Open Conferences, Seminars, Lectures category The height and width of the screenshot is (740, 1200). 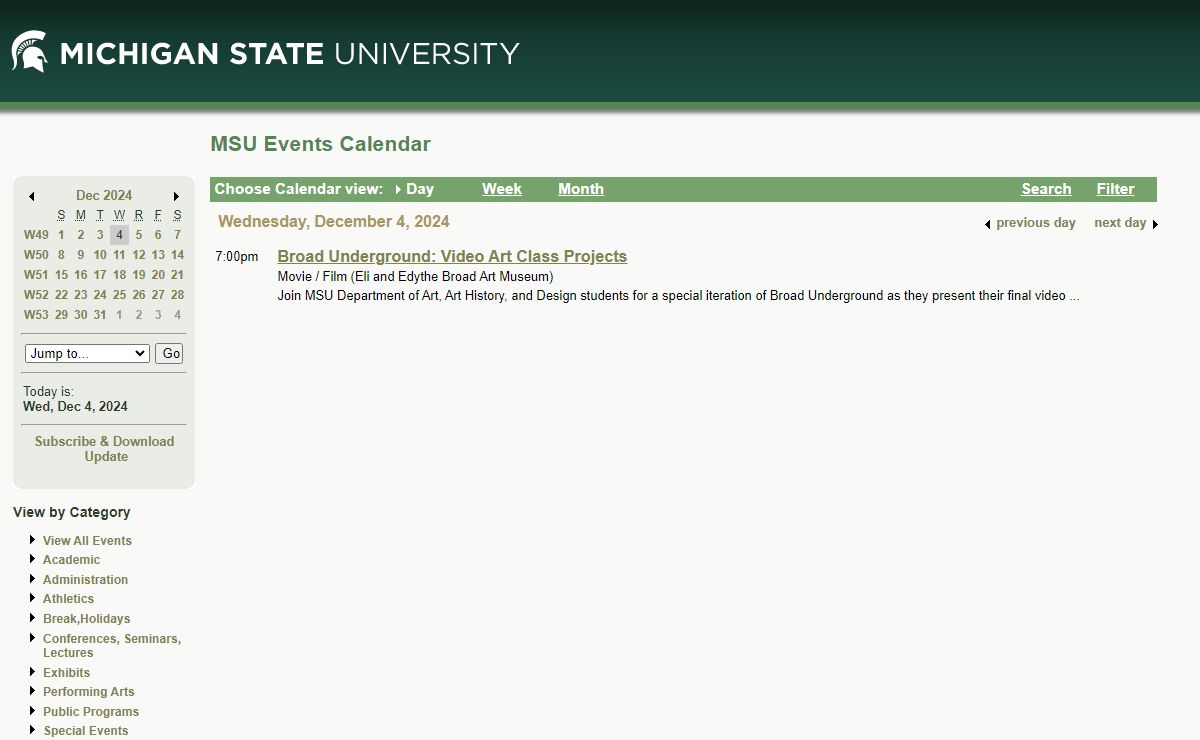[x=112, y=646]
